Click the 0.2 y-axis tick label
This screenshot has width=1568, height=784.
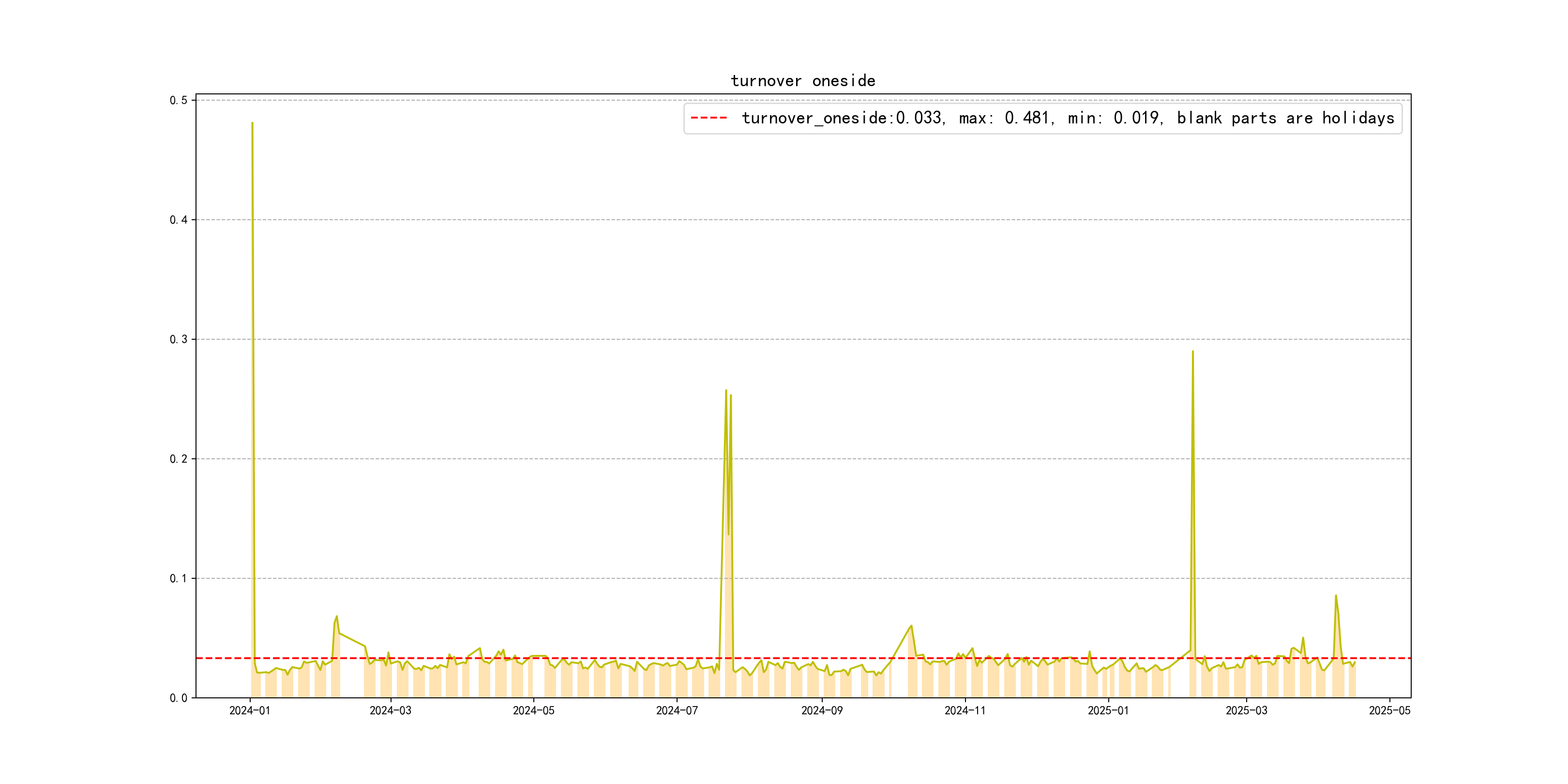(x=179, y=459)
